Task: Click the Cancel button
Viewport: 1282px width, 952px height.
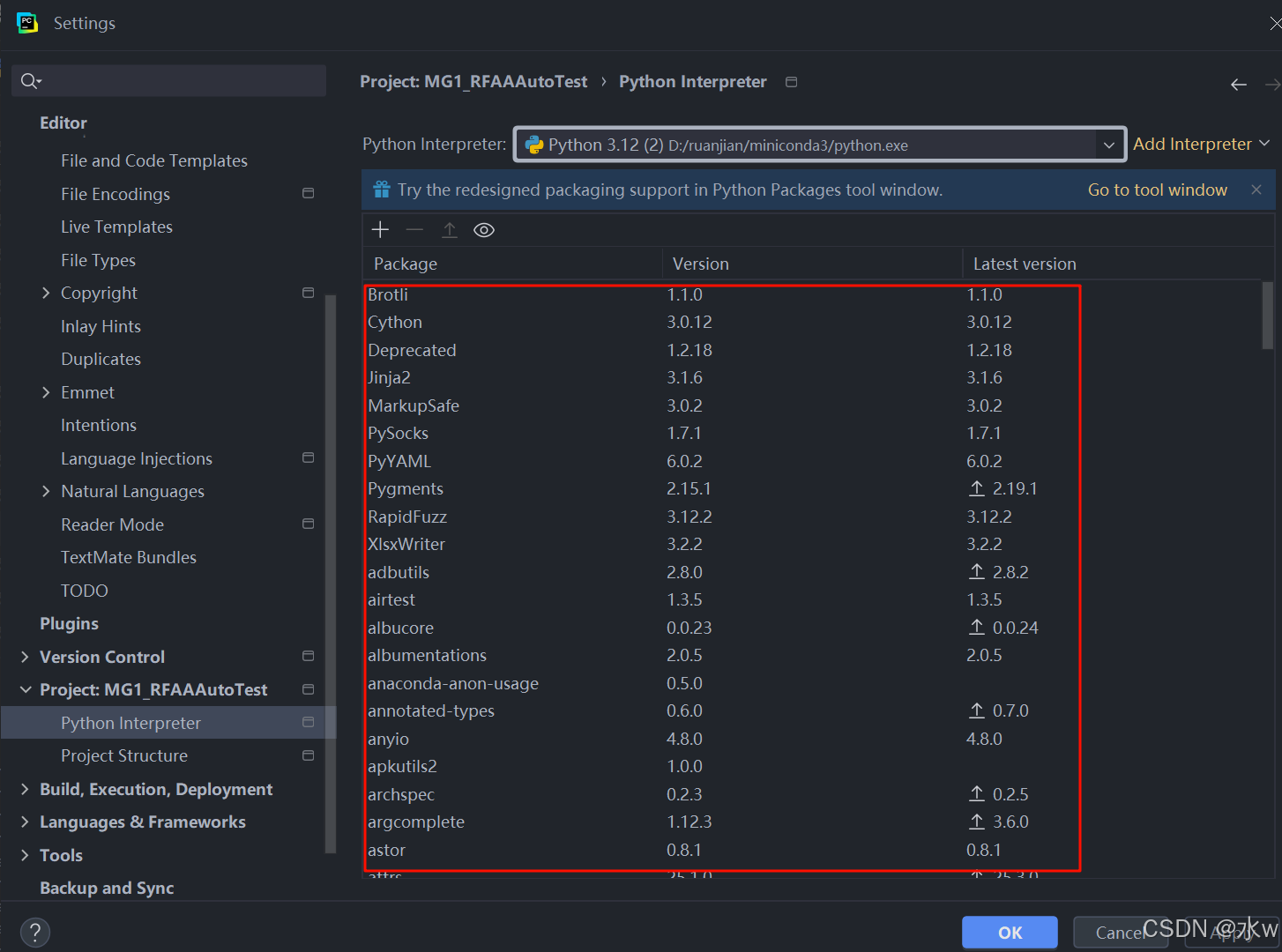Action: coord(1120,933)
